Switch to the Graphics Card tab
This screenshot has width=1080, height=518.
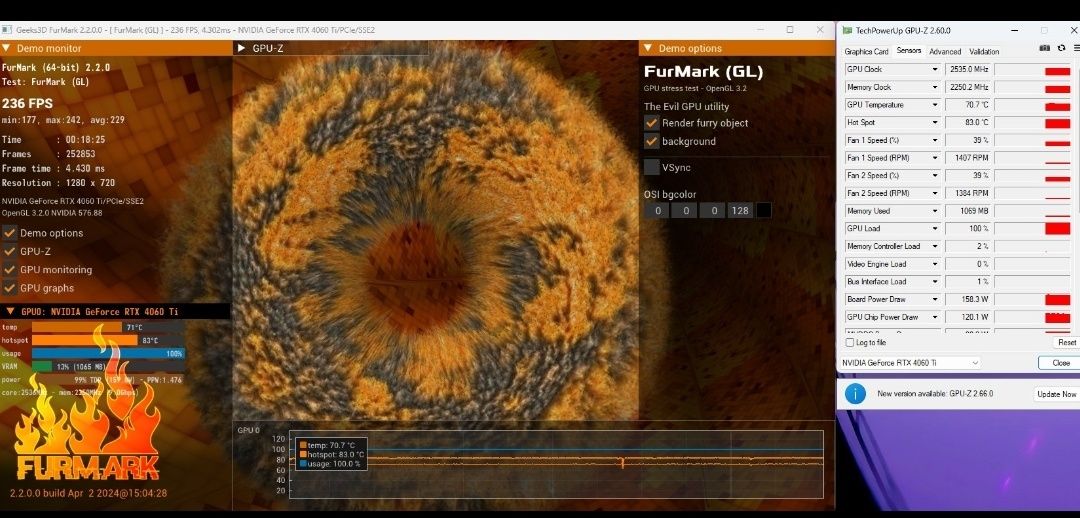coord(866,52)
